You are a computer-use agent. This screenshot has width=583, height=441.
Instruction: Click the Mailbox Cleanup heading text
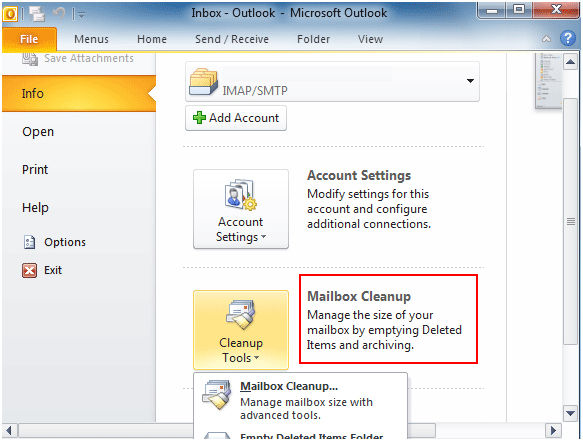(359, 296)
